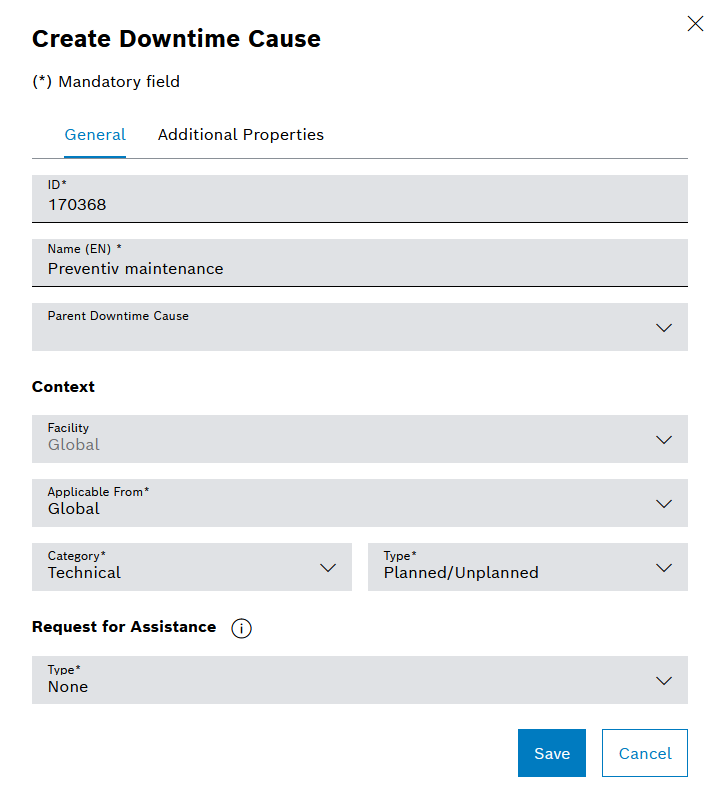The height and width of the screenshot is (809, 720).
Task: Click the Parent Downtime Cause chevron arrow
Action: coord(664,328)
